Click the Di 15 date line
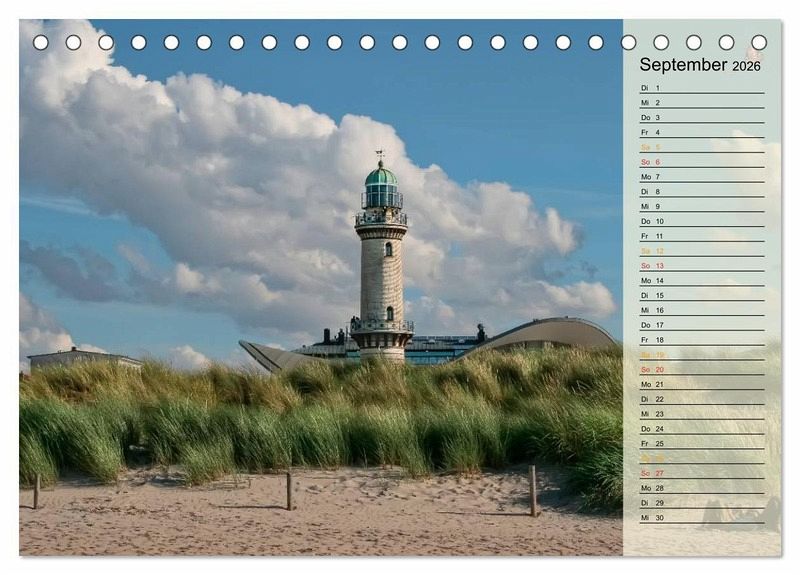The height and width of the screenshot is (575, 800). [x=701, y=296]
